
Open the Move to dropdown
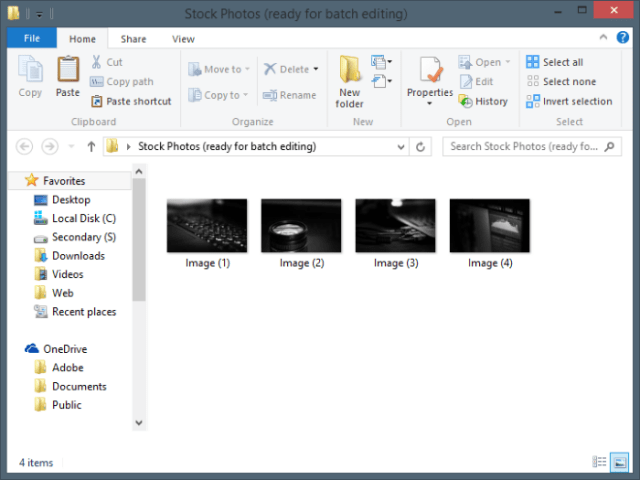click(x=219, y=69)
